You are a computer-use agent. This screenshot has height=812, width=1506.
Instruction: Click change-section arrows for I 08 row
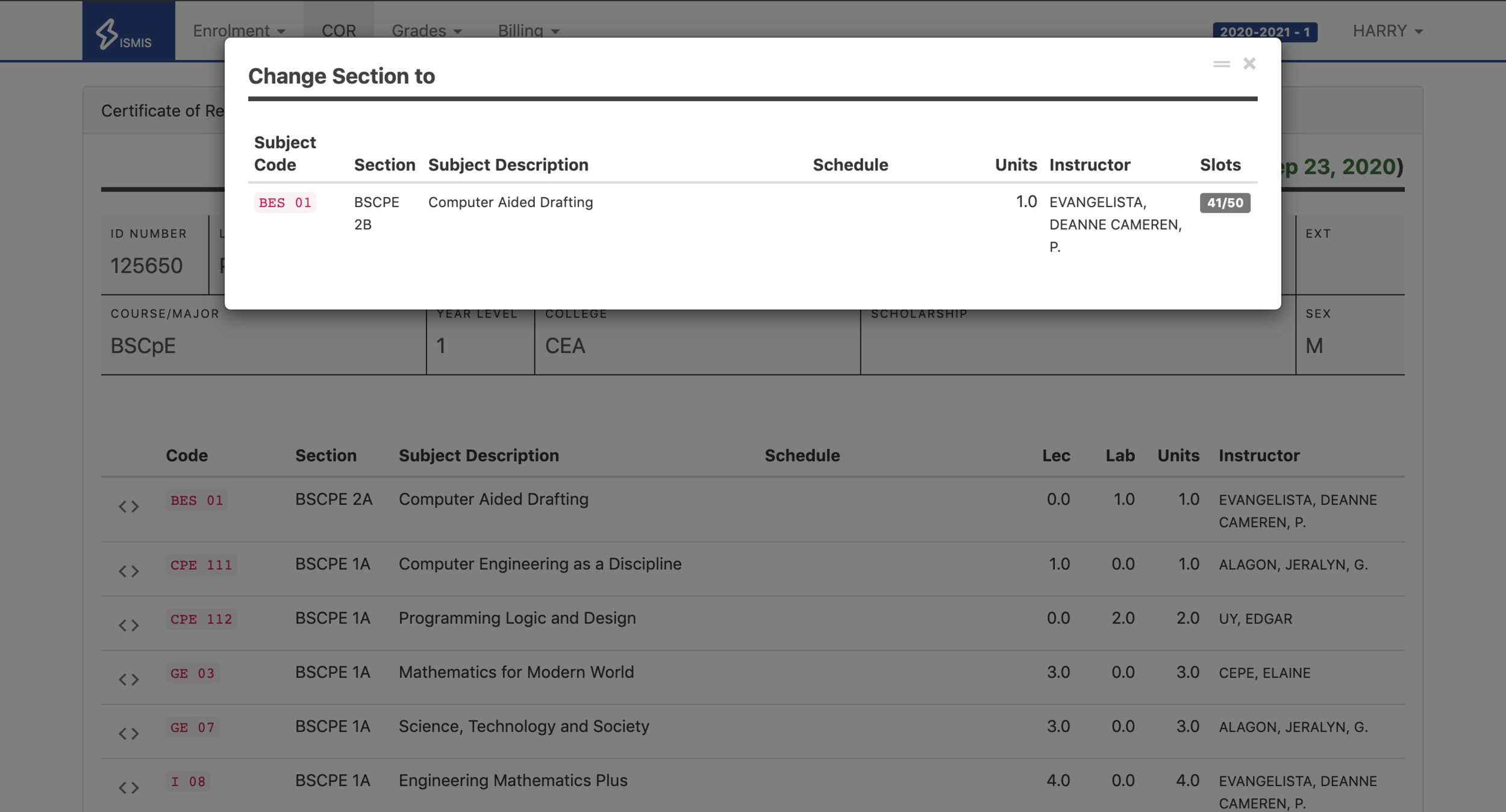pyautogui.click(x=128, y=788)
